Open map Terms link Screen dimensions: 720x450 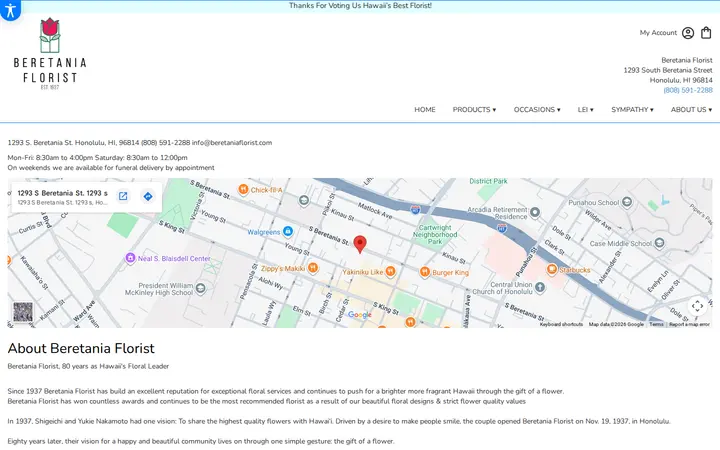656,324
